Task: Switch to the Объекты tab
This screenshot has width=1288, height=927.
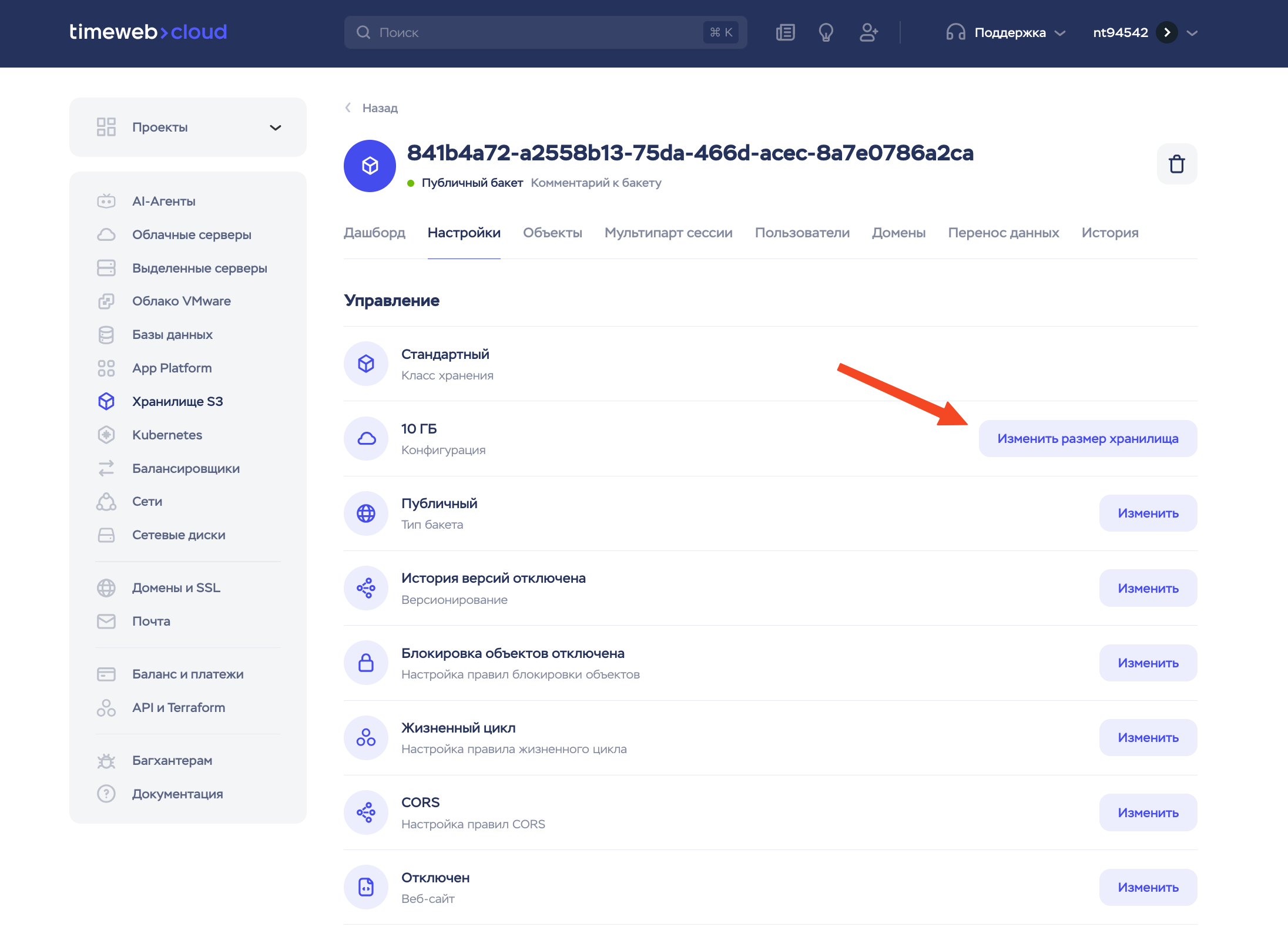Action: (x=552, y=233)
